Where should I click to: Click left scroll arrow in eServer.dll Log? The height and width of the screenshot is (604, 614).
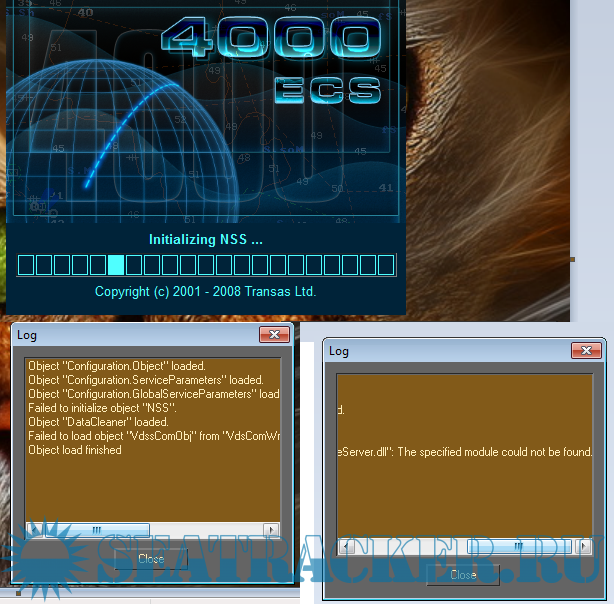[345, 547]
